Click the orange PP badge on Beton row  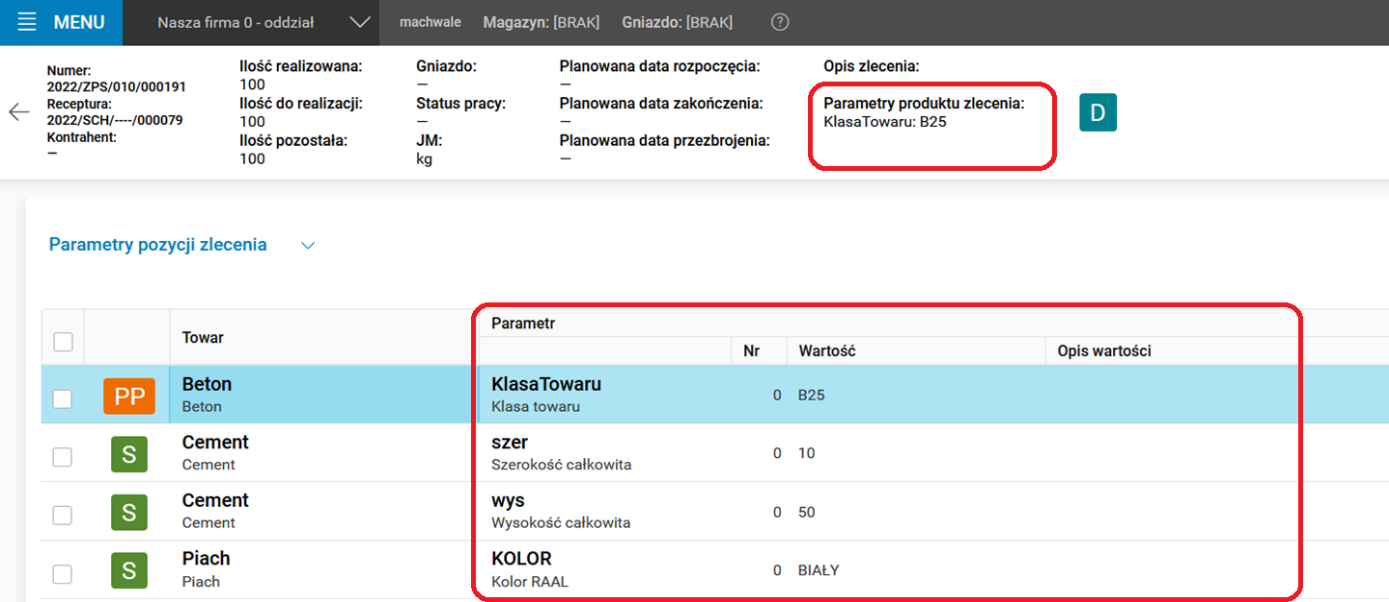click(x=129, y=395)
